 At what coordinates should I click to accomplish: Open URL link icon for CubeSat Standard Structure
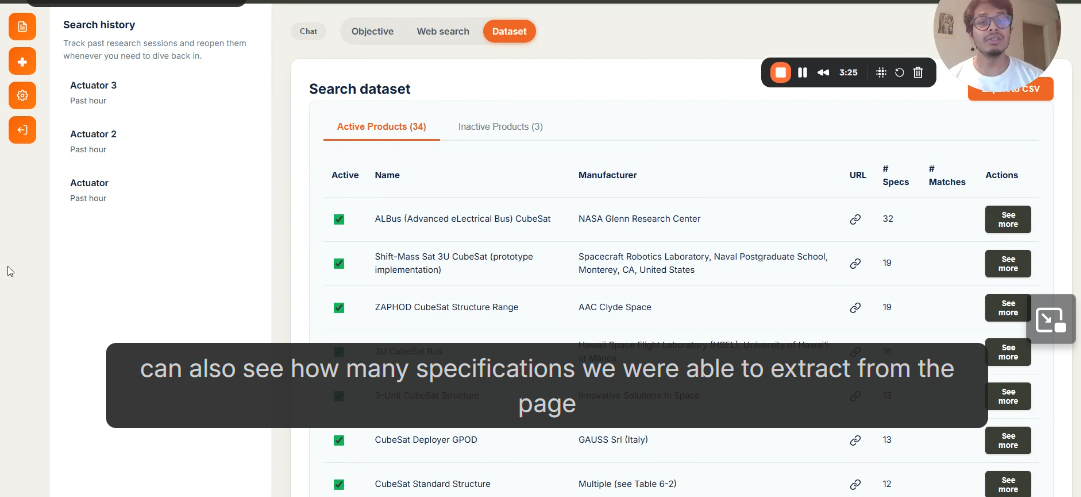855,484
